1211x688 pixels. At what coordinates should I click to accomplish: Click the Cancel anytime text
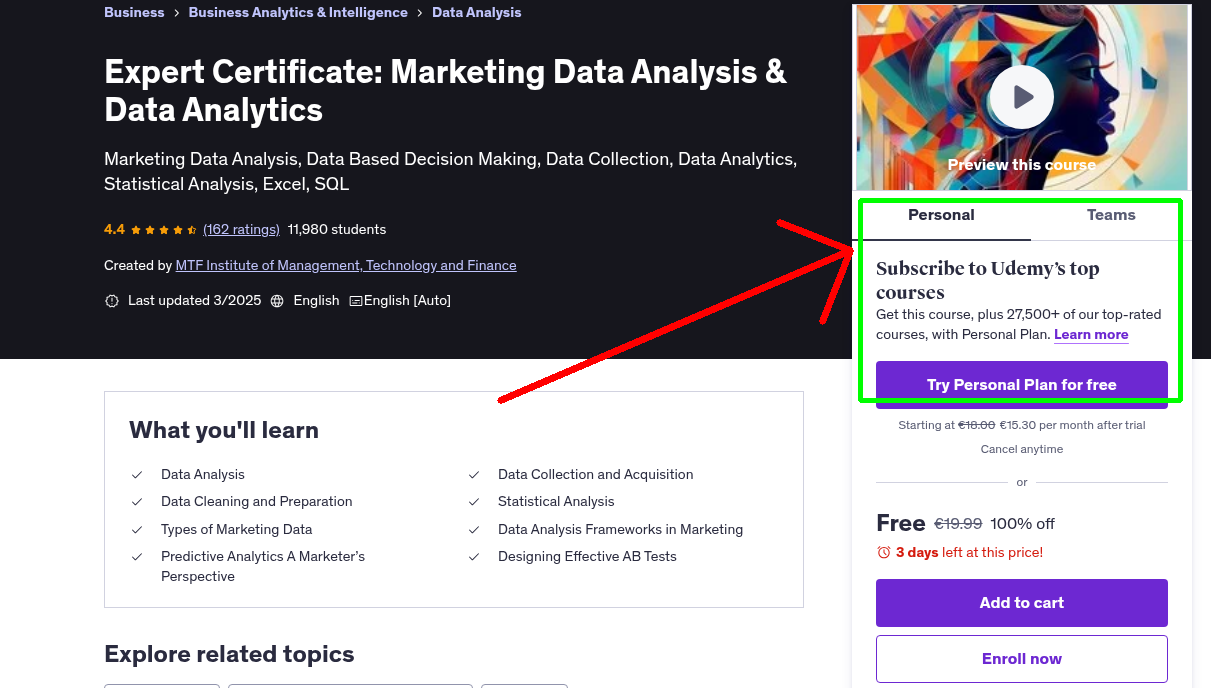point(1022,450)
